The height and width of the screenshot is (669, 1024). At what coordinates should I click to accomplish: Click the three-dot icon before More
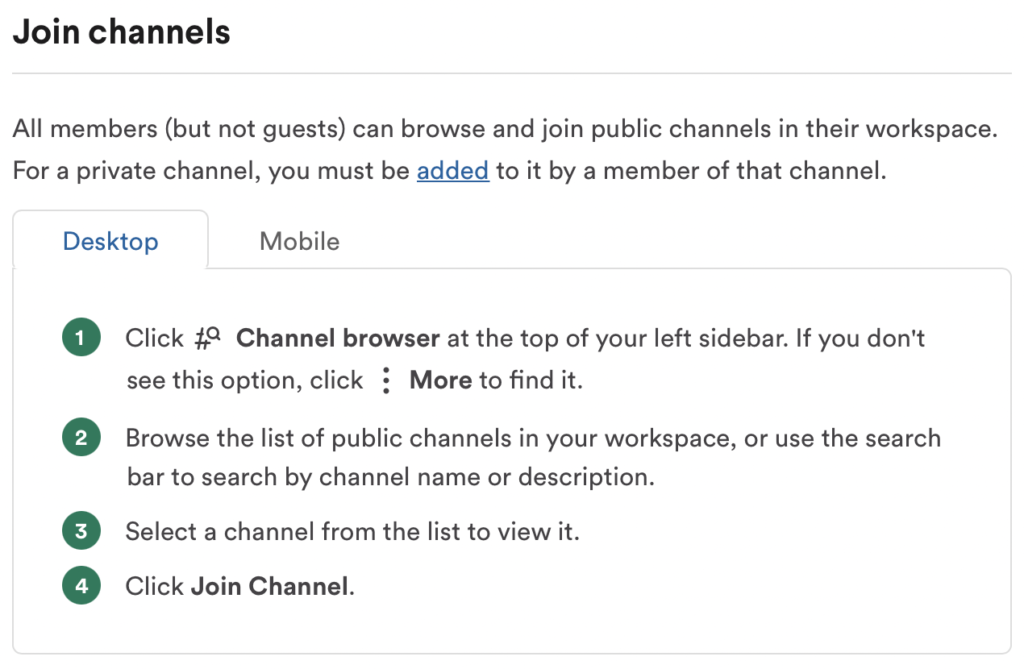(385, 381)
